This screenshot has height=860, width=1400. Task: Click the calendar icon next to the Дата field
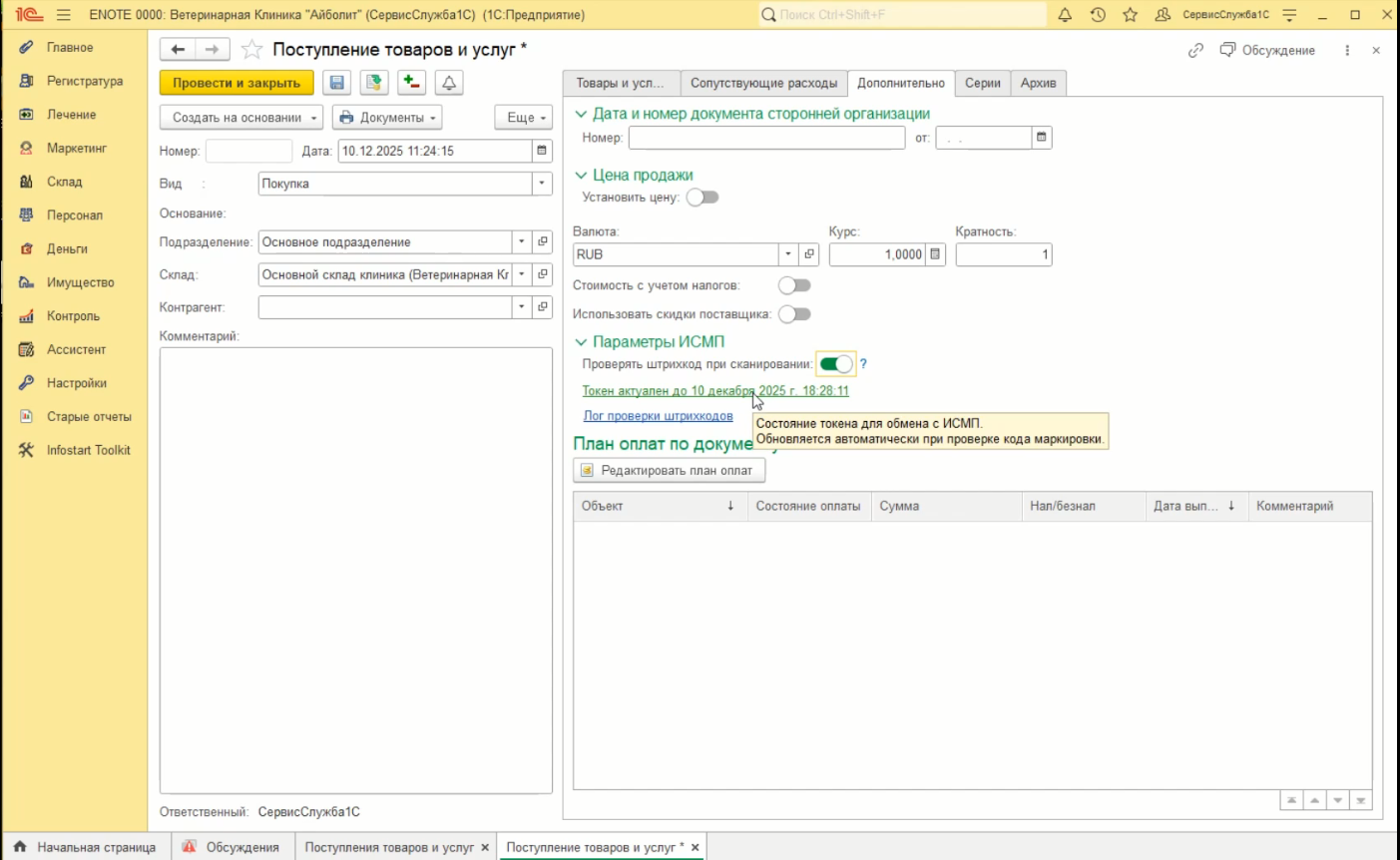pyautogui.click(x=542, y=151)
